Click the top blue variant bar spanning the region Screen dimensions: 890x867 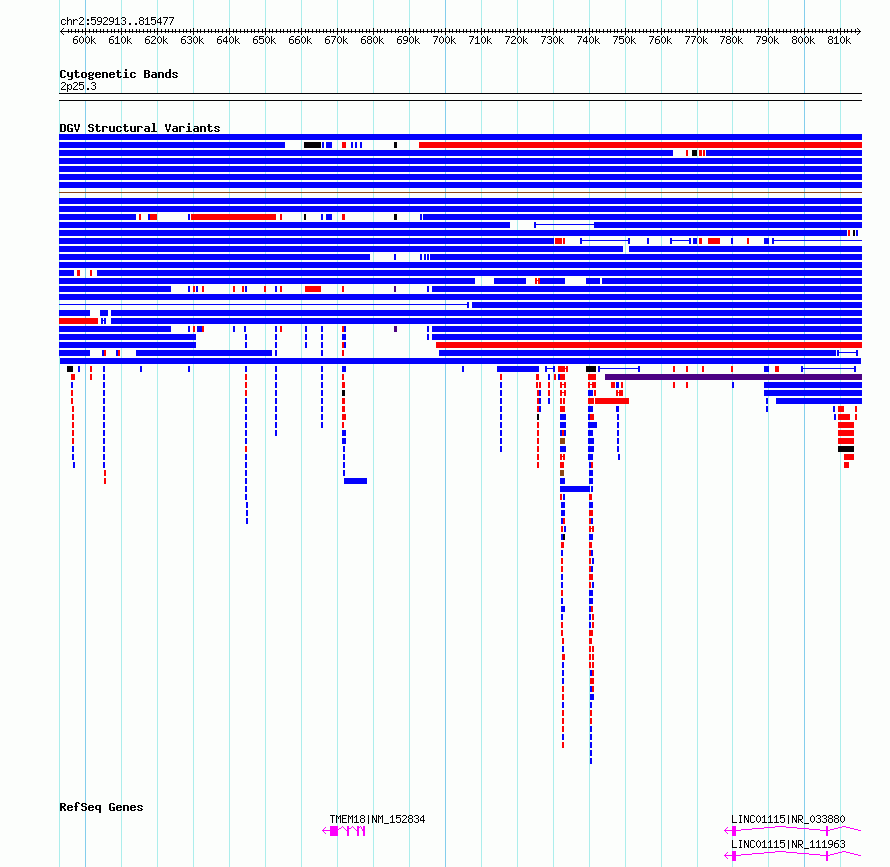pos(460,137)
